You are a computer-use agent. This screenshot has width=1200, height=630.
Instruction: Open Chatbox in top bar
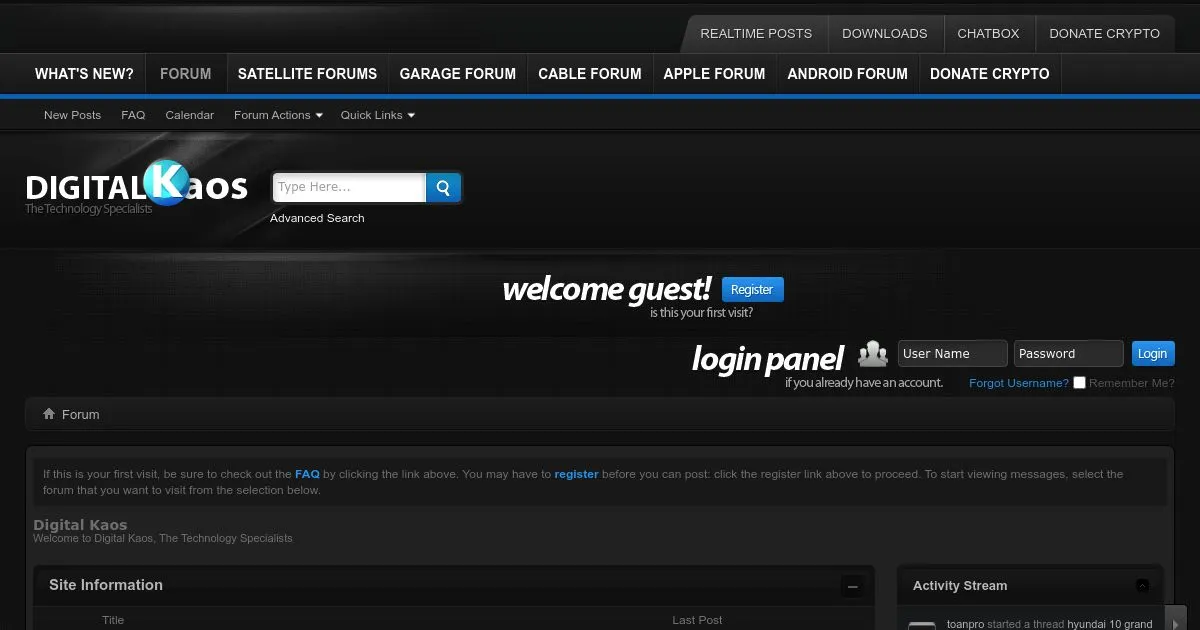pos(988,33)
